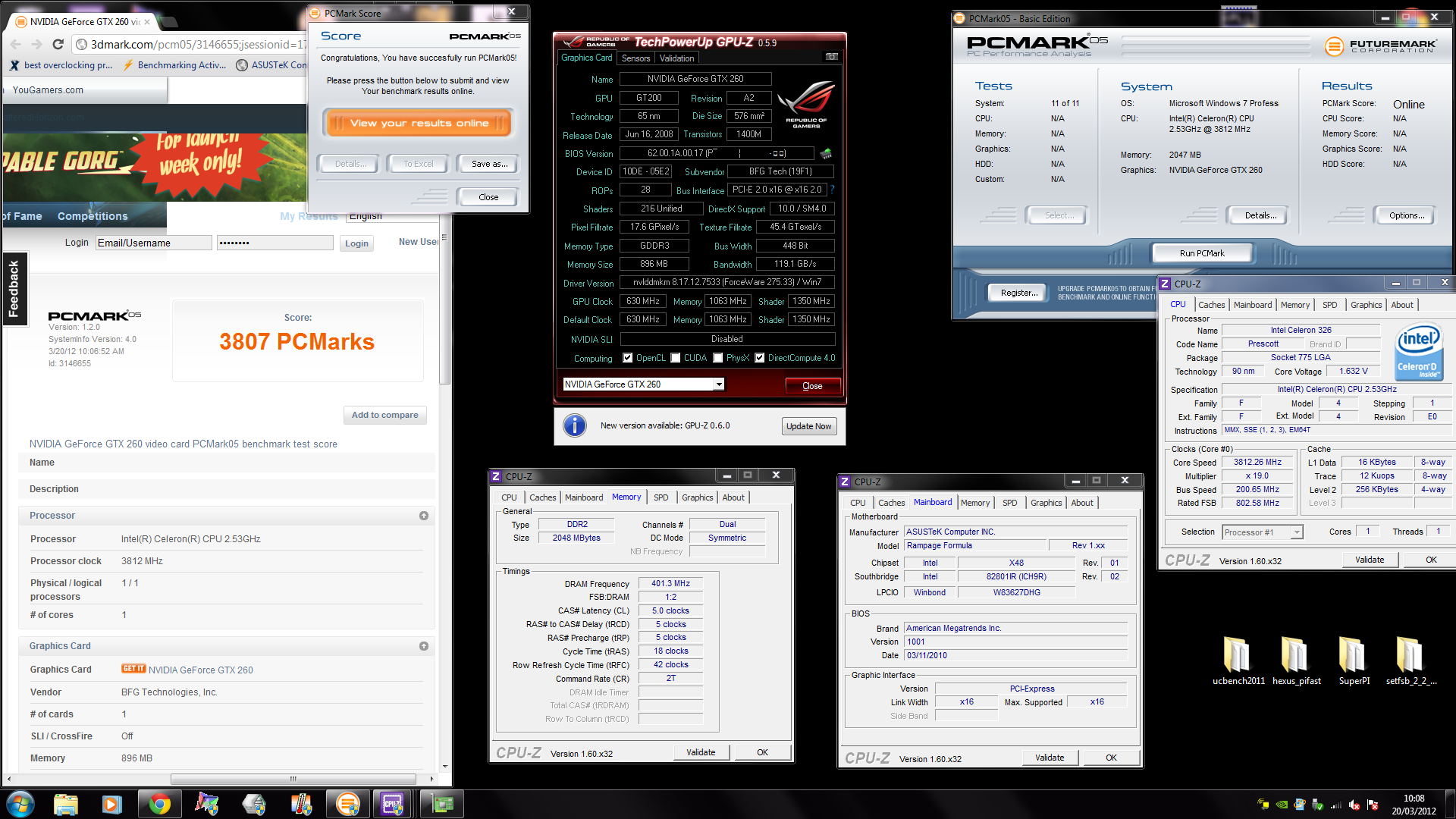Click Options... button in PCMark05

[1405, 215]
